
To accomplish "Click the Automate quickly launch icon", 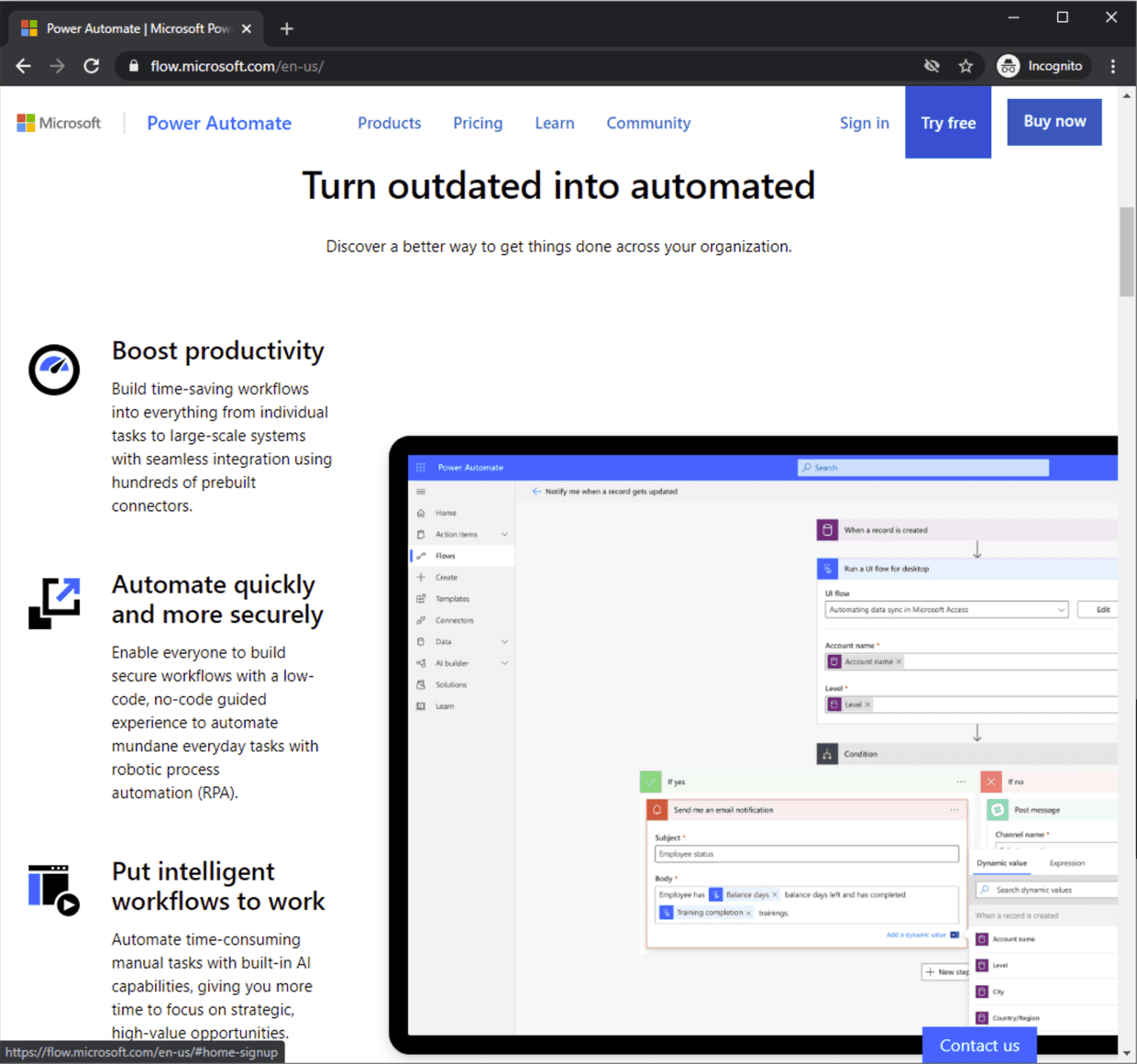I will [54, 604].
